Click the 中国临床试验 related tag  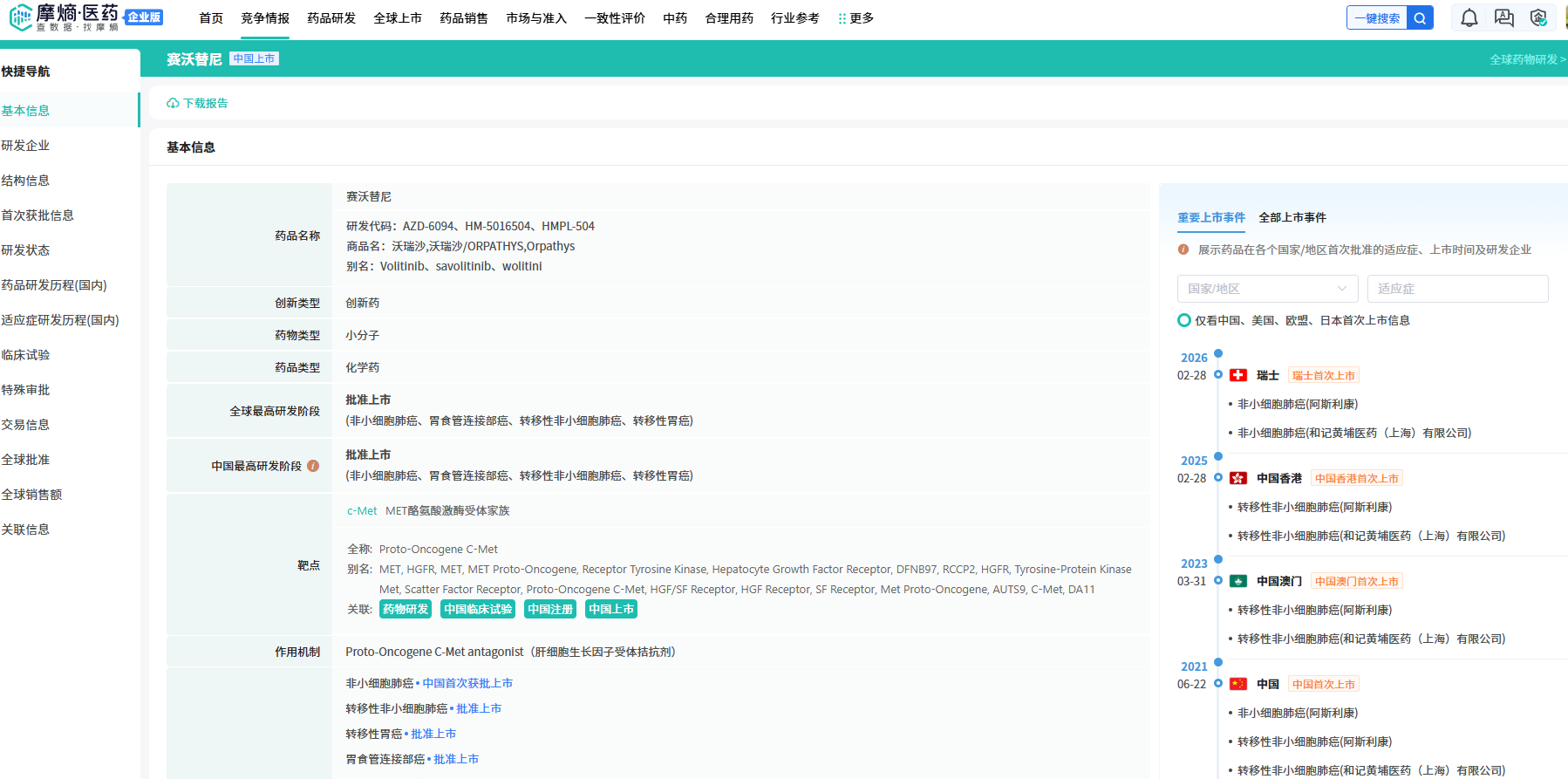coord(478,609)
